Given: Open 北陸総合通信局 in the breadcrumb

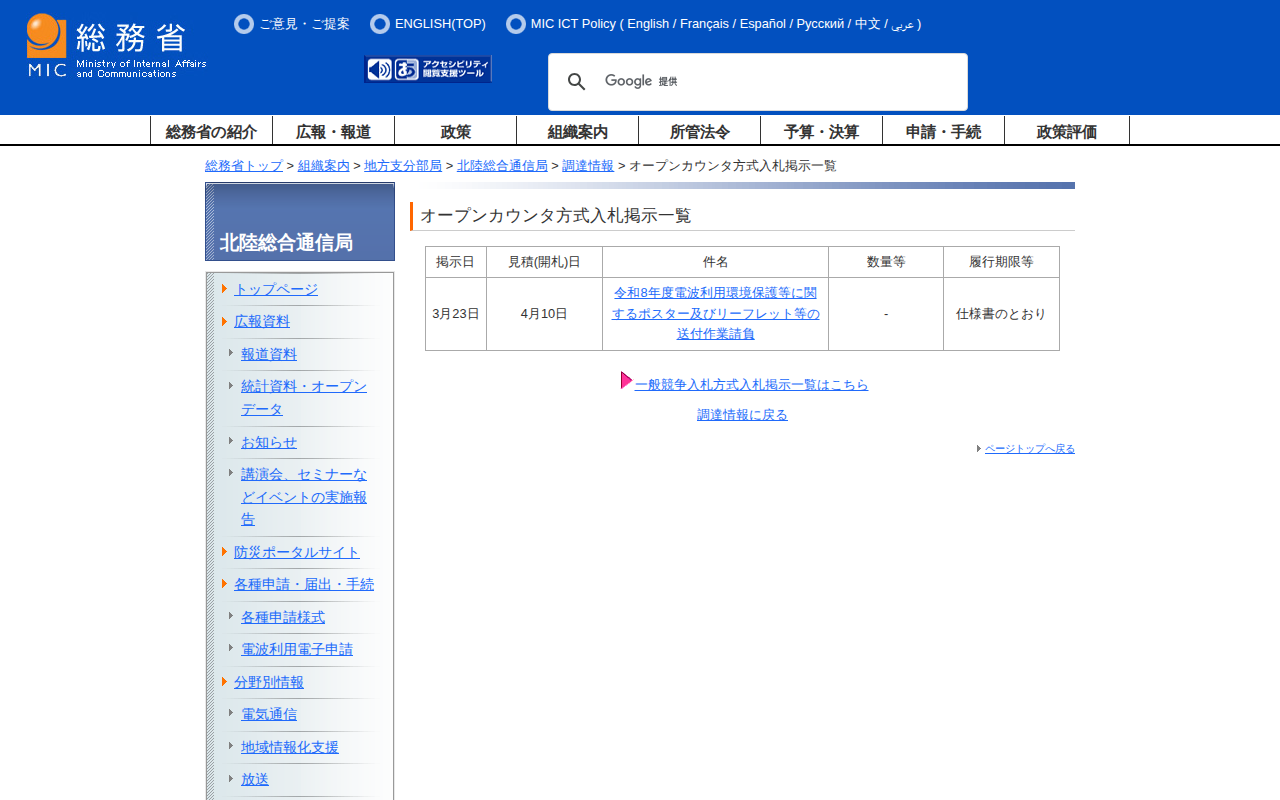Looking at the screenshot, I should 502,166.
